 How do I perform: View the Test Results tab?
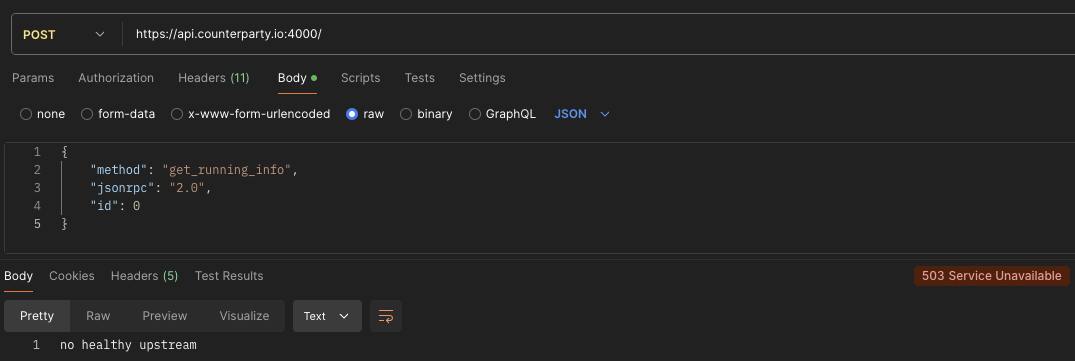click(x=229, y=275)
